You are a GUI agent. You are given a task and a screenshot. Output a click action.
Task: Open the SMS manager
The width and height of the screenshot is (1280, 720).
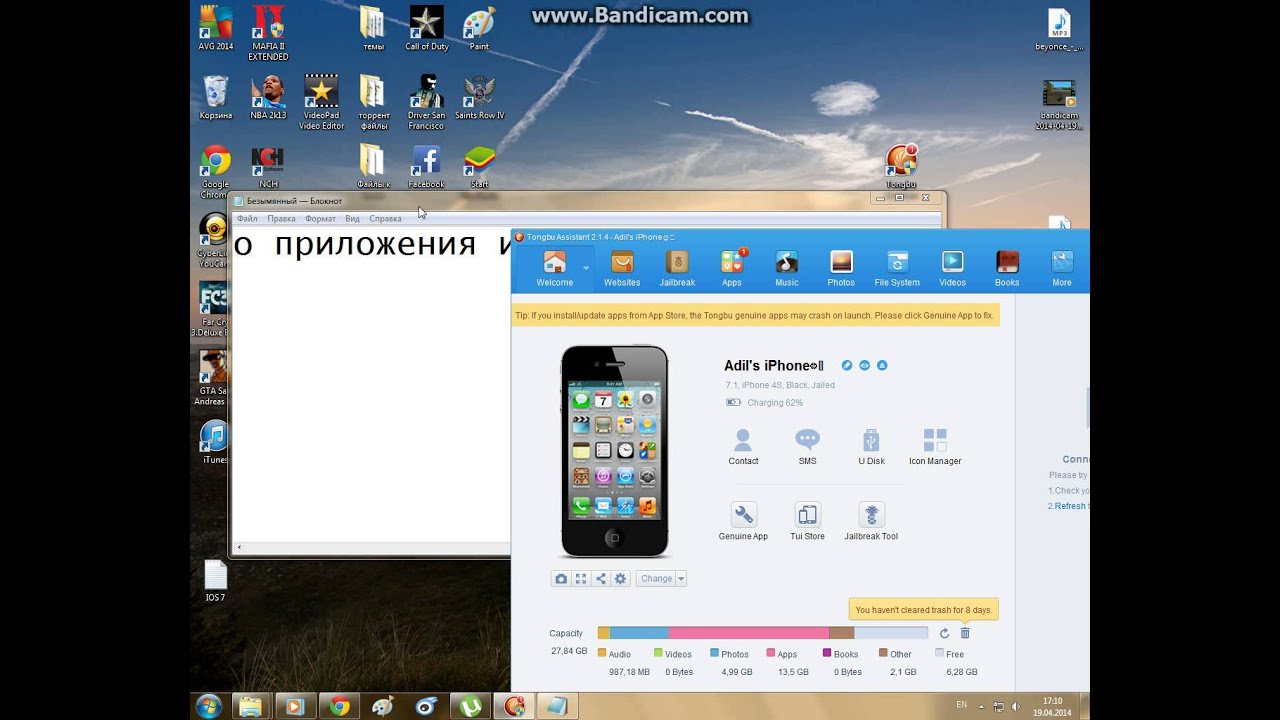pos(807,447)
